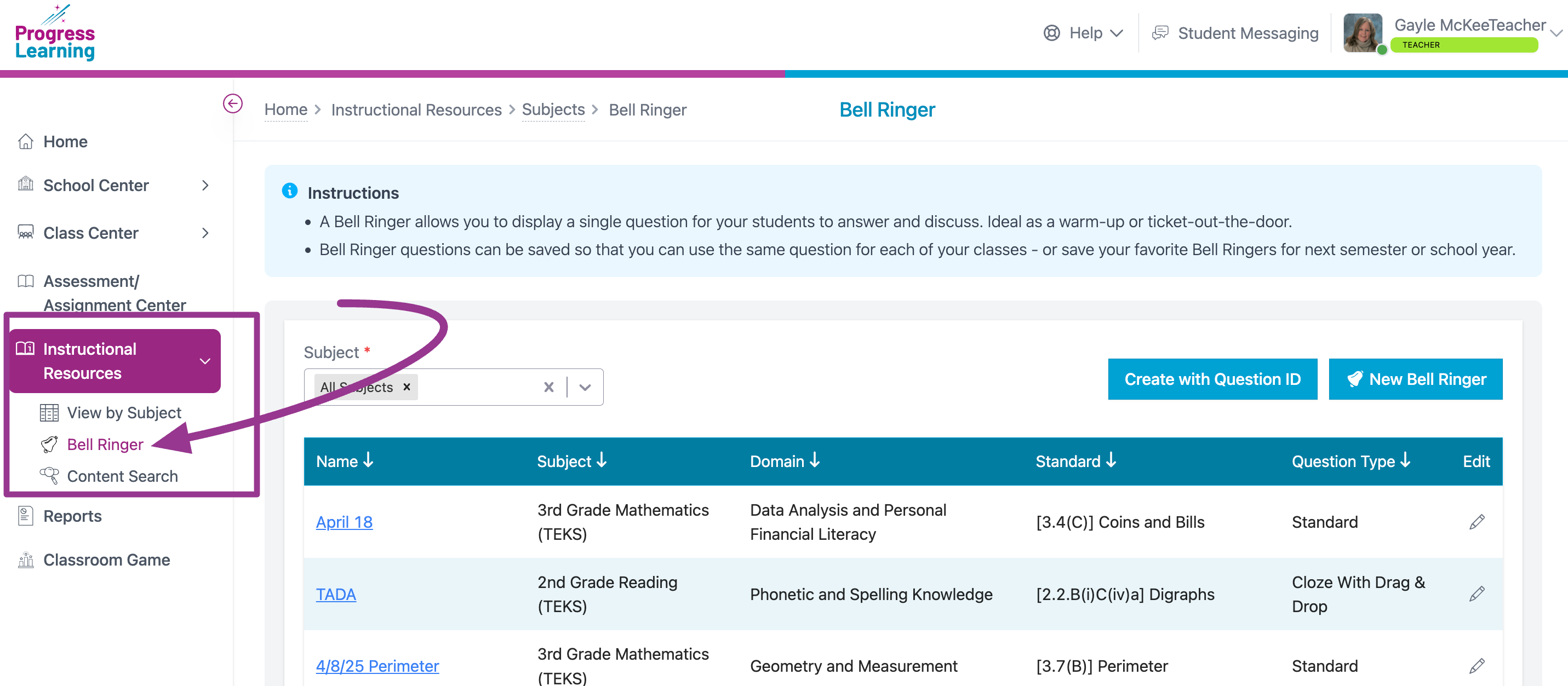The height and width of the screenshot is (686, 1568).
Task: Clear the Subject field selection
Action: [548, 387]
